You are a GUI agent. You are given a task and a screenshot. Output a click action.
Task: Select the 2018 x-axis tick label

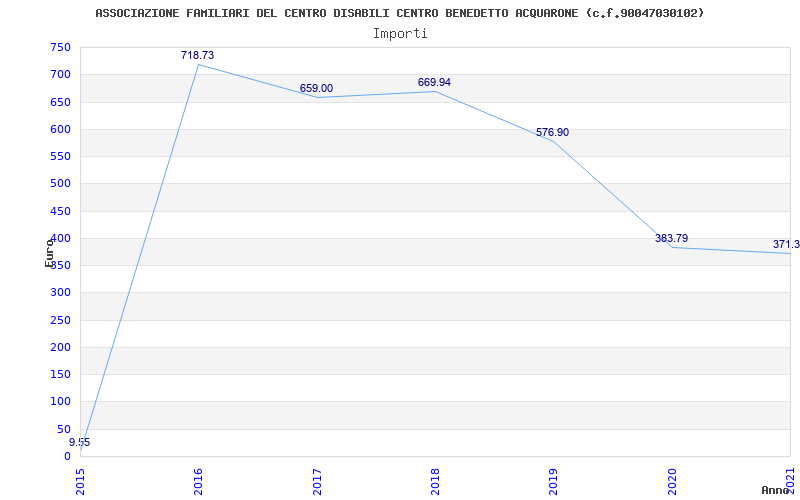coord(435,482)
